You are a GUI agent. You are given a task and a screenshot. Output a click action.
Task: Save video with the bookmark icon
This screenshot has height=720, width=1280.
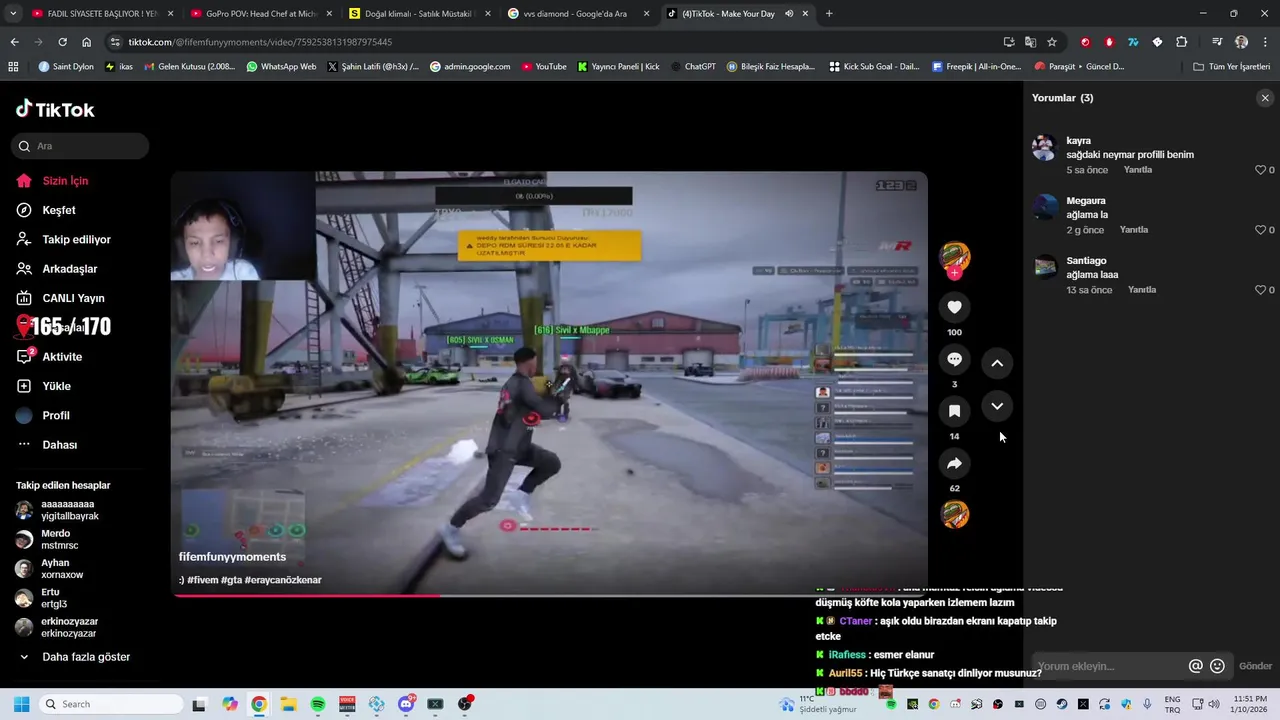click(x=954, y=411)
